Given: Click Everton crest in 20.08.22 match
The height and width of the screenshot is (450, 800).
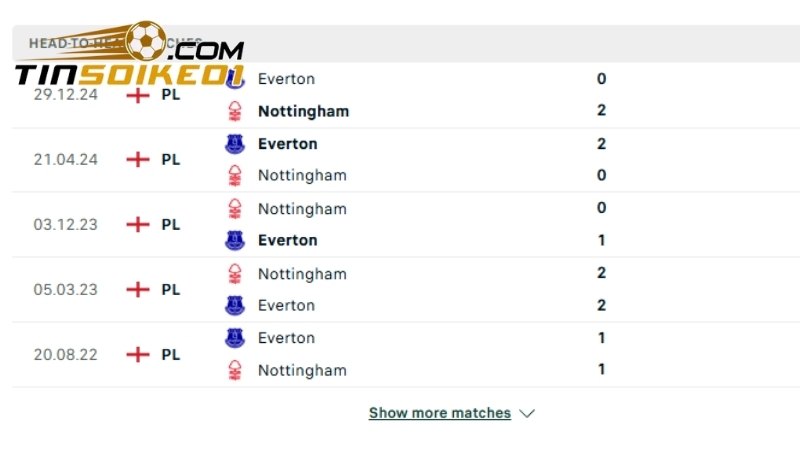Looking at the screenshot, I should tap(235, 338).
